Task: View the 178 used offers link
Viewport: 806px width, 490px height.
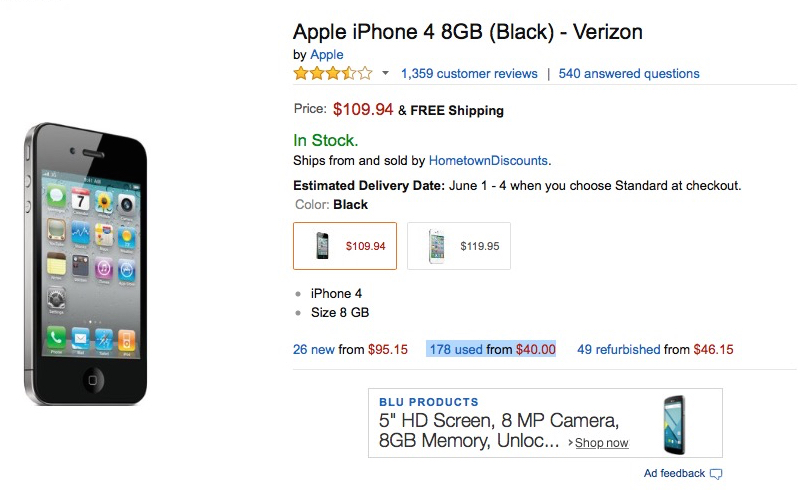Action: click(x=456, y=350)
